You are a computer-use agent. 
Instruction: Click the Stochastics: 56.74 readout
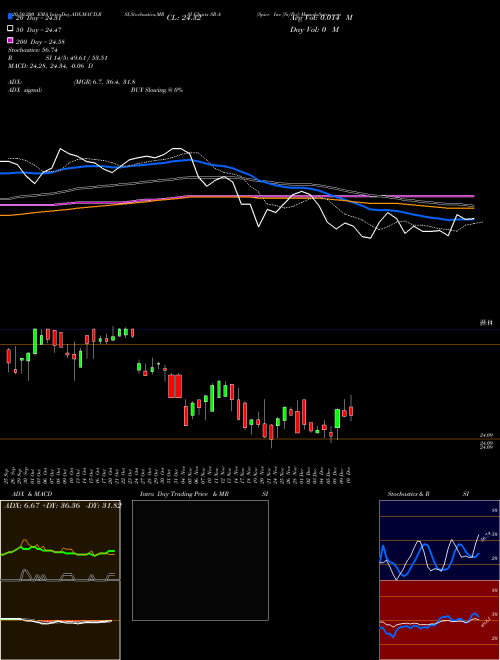tap(32, 50)
